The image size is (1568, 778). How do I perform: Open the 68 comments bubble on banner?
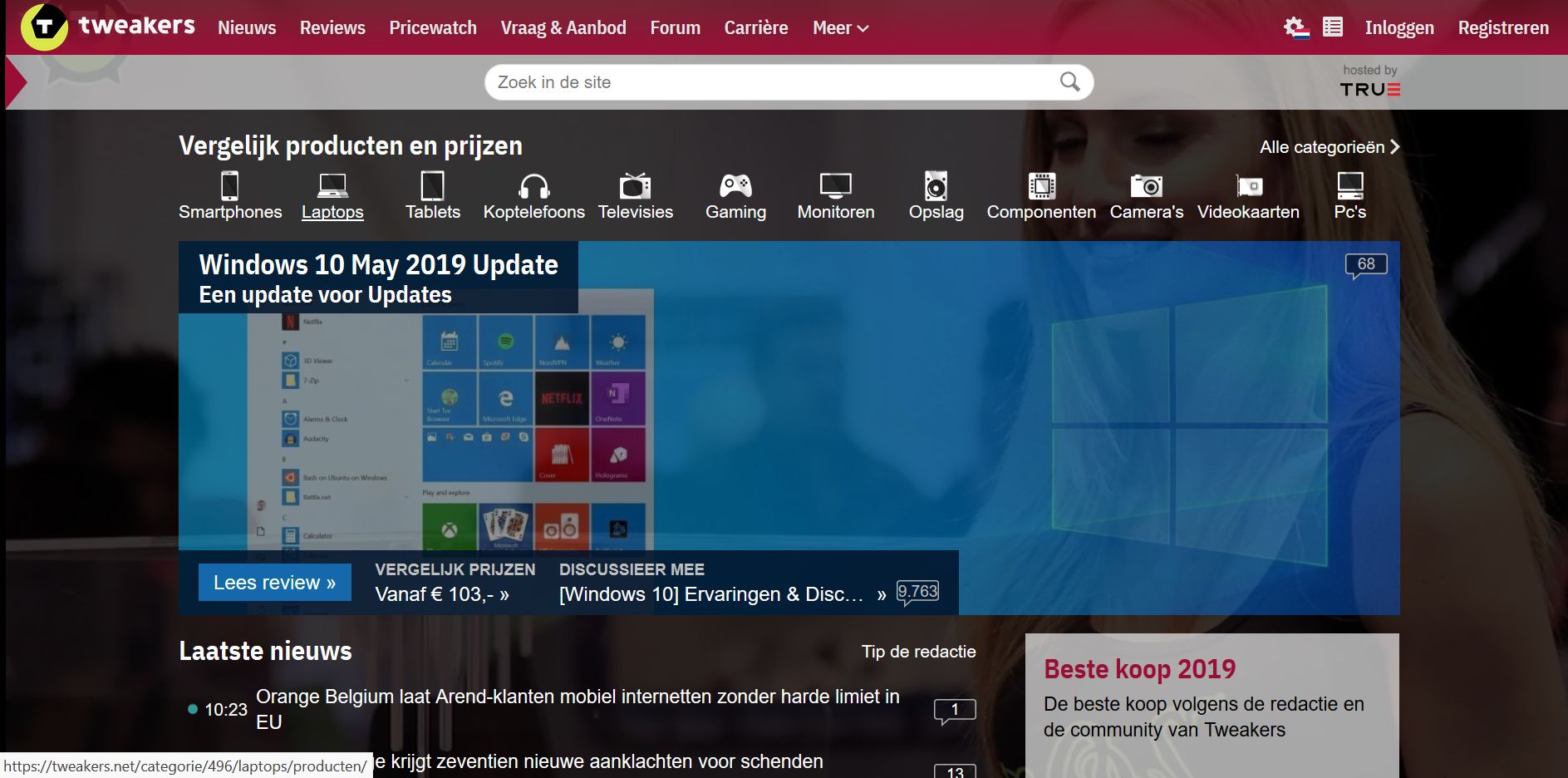tap(1366, 265)
